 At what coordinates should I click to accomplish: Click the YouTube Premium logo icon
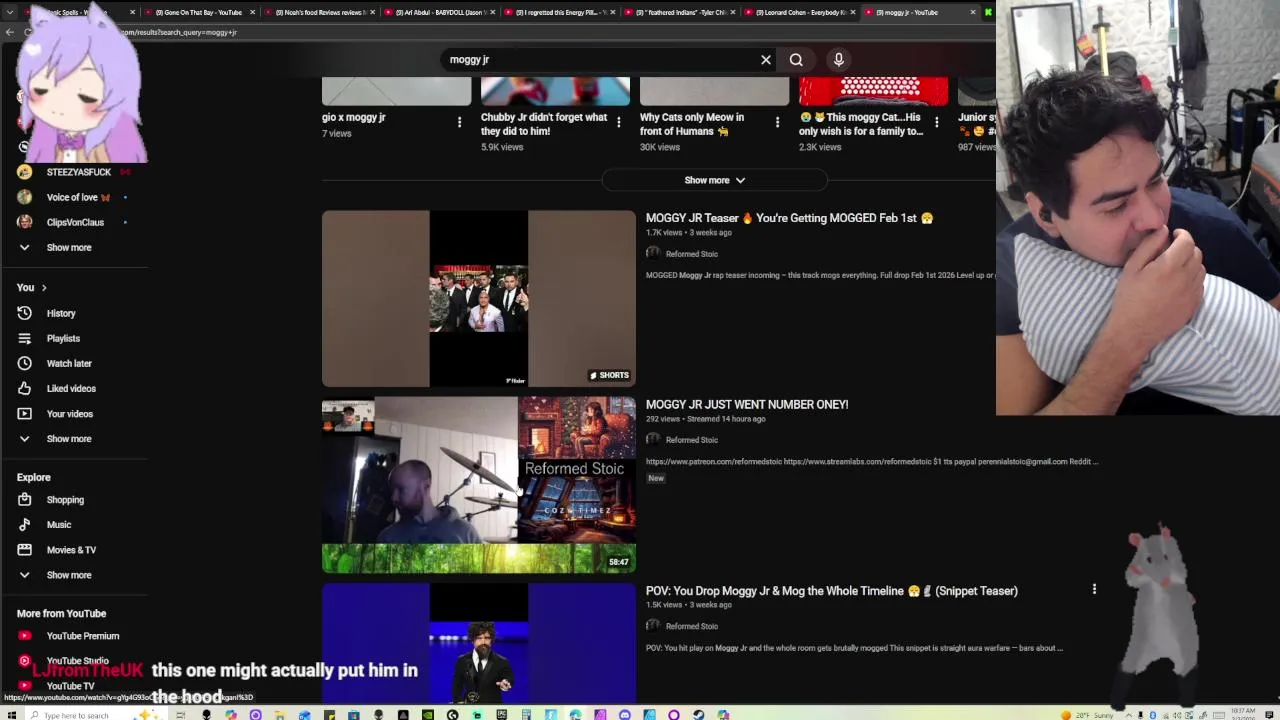pos(25,635)
